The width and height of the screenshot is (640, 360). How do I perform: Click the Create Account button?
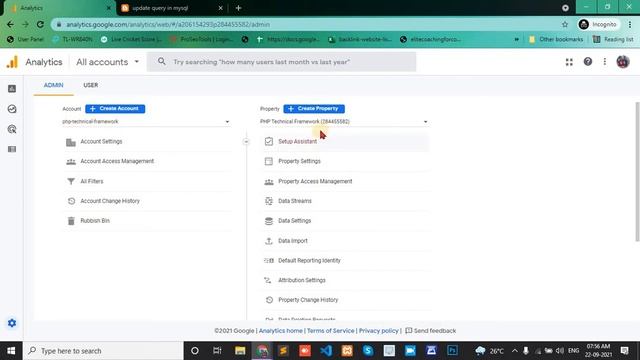[x=115, y=109]
